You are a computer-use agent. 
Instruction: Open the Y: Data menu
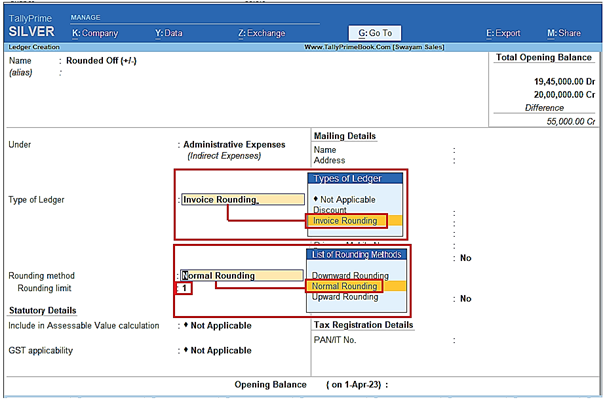pyautogui.click(x=169, y=33)
